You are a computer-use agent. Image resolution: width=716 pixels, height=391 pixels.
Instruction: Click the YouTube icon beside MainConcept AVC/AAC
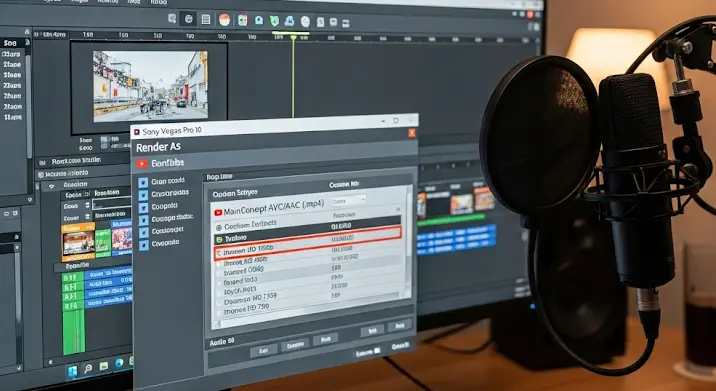click(218, 212)
